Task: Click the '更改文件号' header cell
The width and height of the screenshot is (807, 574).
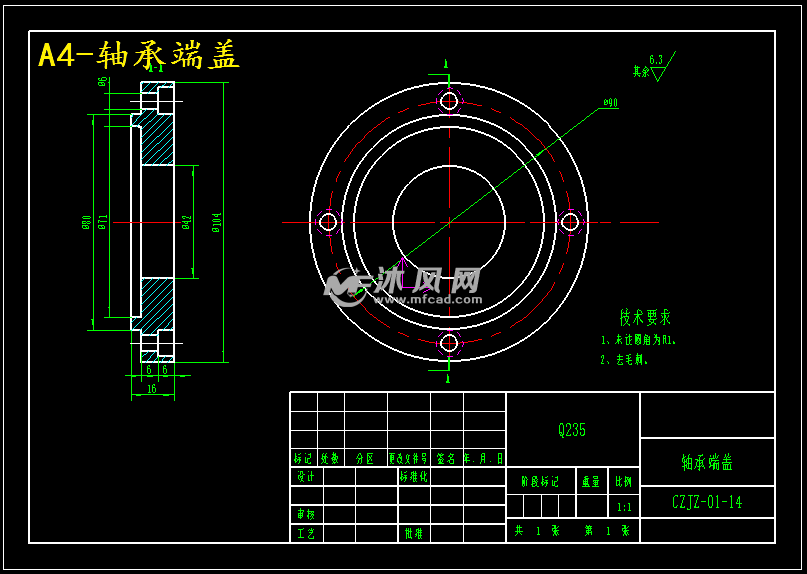Action: point(408,458)
